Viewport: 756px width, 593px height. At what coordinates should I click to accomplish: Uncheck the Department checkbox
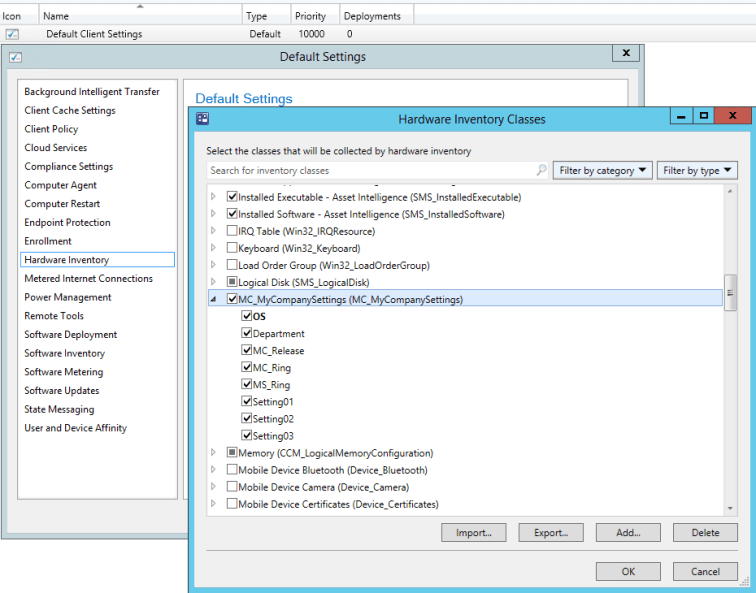click(x=247, y=334)
